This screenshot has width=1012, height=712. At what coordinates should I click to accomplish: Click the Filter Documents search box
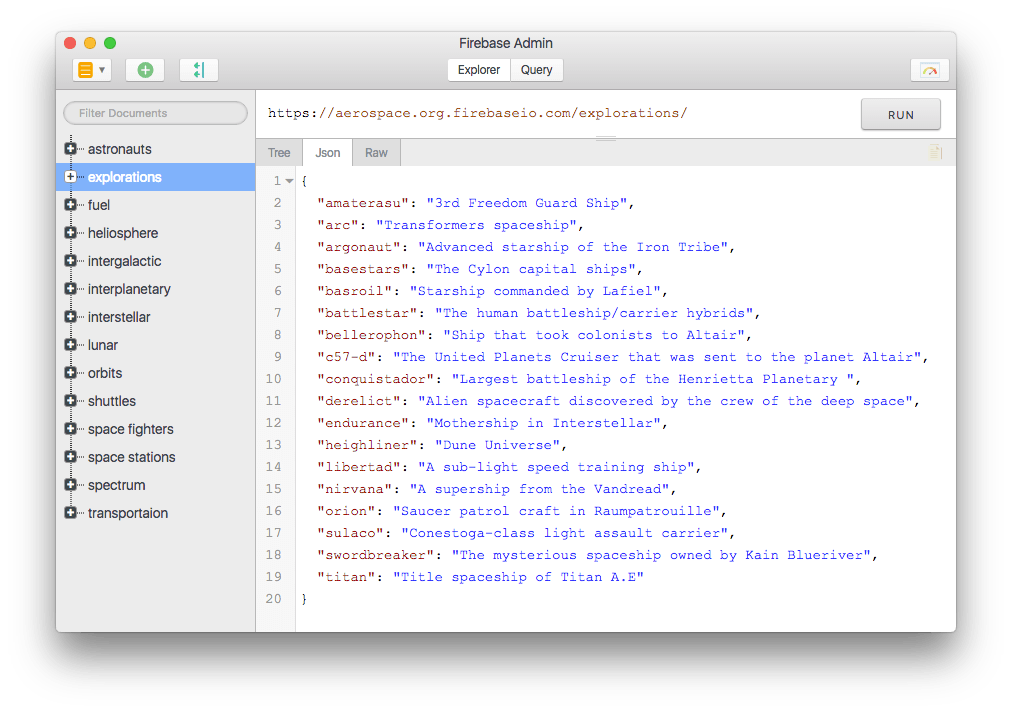155,112
